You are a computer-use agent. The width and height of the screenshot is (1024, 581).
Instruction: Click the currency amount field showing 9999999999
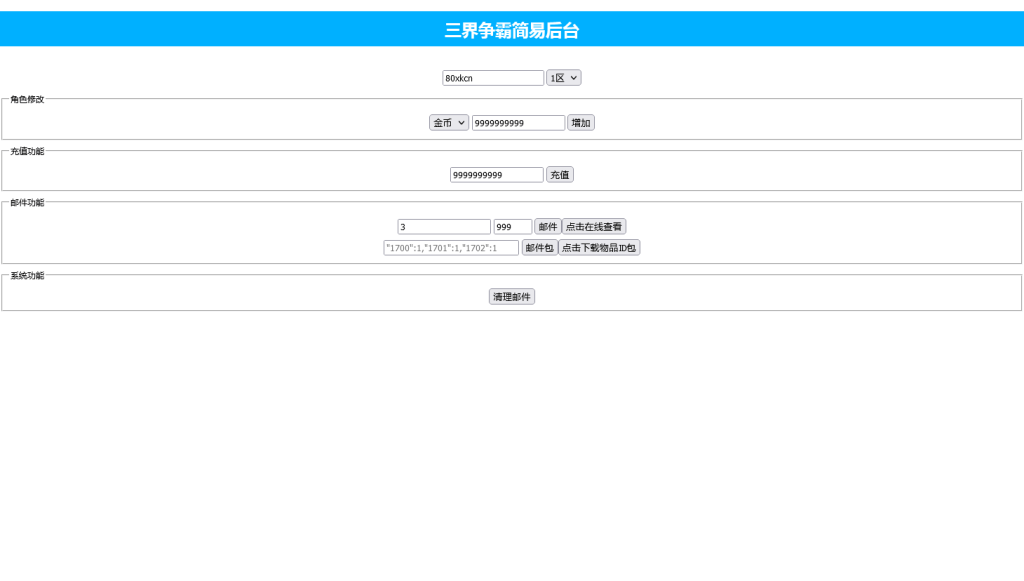coord(517,122)
